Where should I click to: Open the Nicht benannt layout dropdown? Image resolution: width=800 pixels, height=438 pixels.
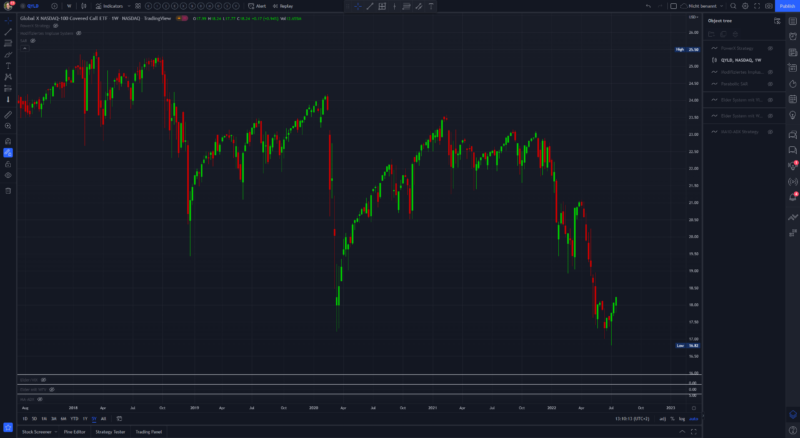pos(702,6)
